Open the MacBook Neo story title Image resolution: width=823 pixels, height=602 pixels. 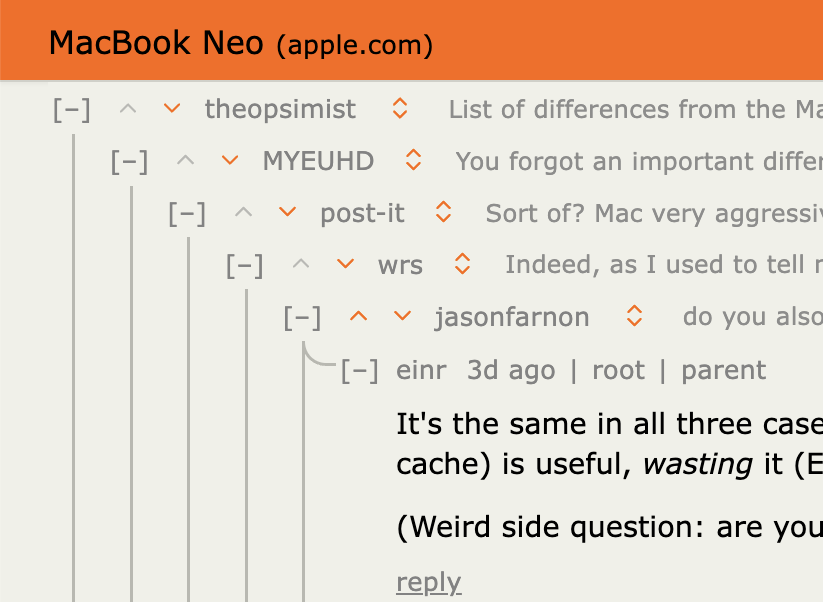point(155,42)
